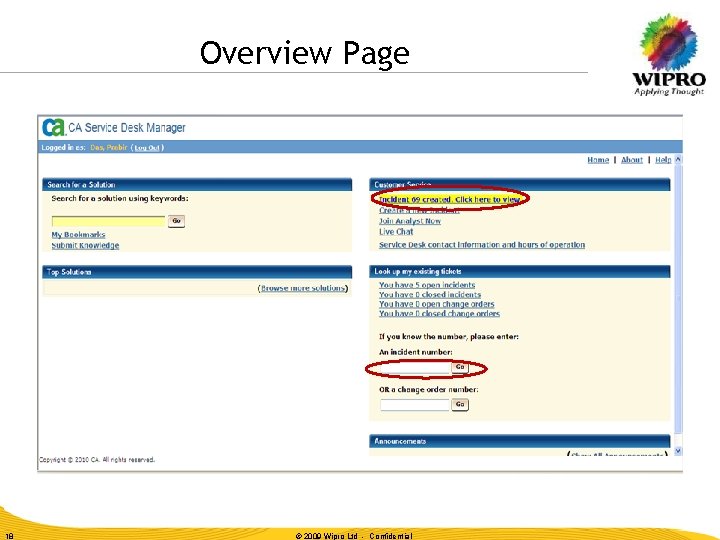The width and height of the screenshot is (720, 540).
Task: Open Submit Knowledge link
Action: click(x=85, y=245)
